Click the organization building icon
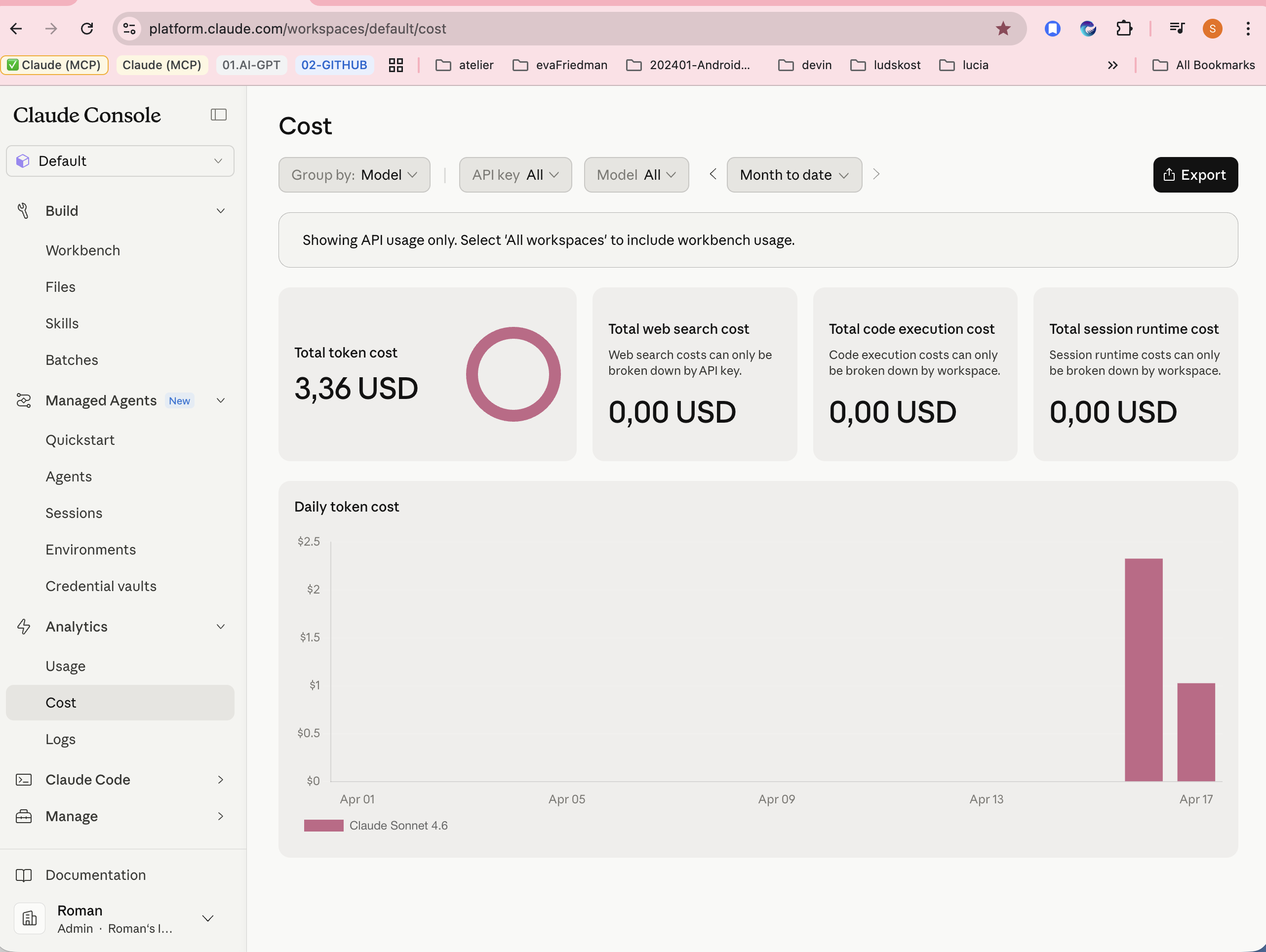 coord(30,918)
